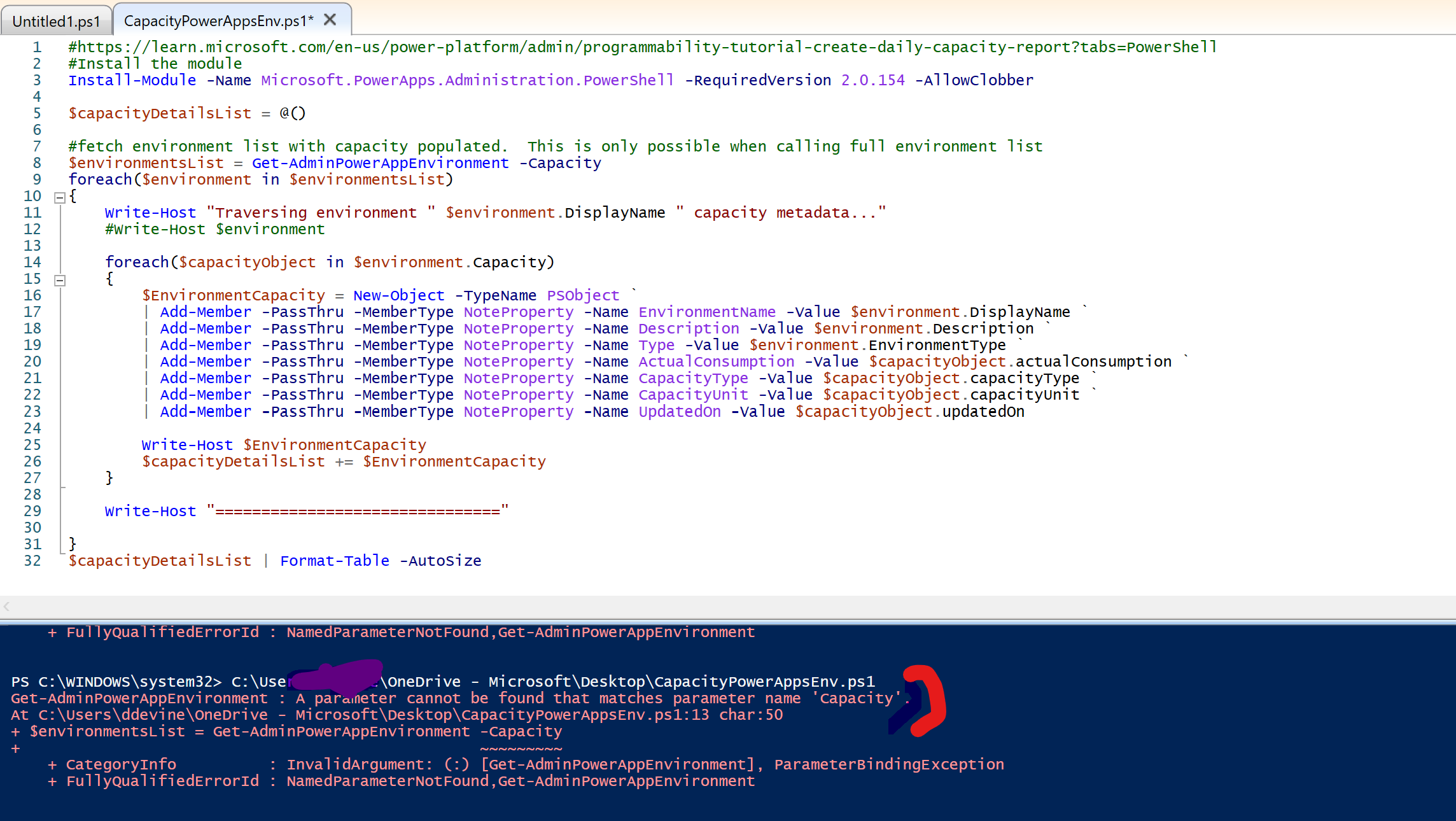Select the $capacityDetailsList variable on line 32
Screen dimensions: 1456x821
[x=159, y=561]
